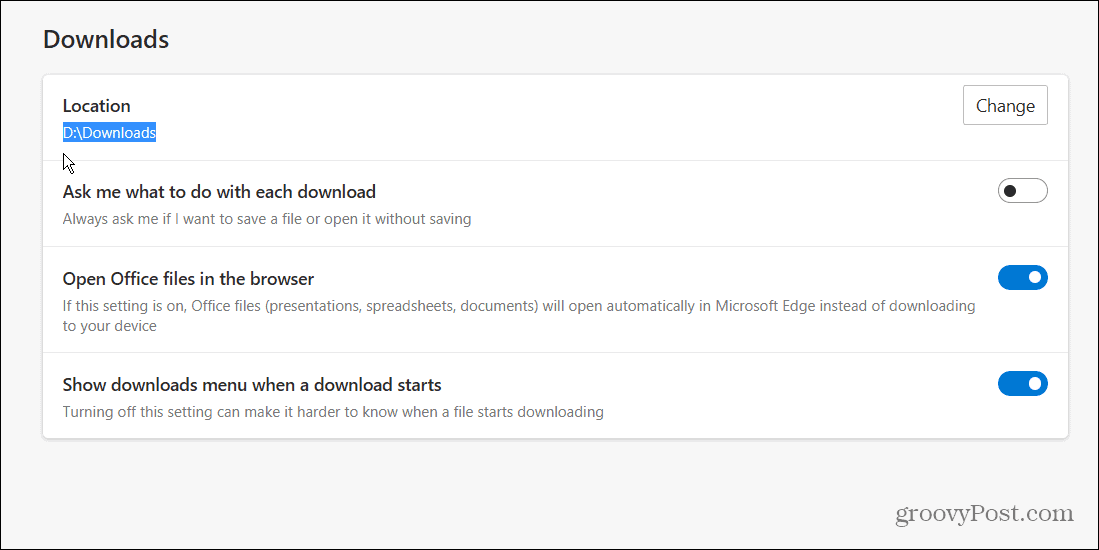This screenshot has height=550, width=1099.
Task: Click the "Open Office files in the browser" title
Action: (x=188, y=279)
